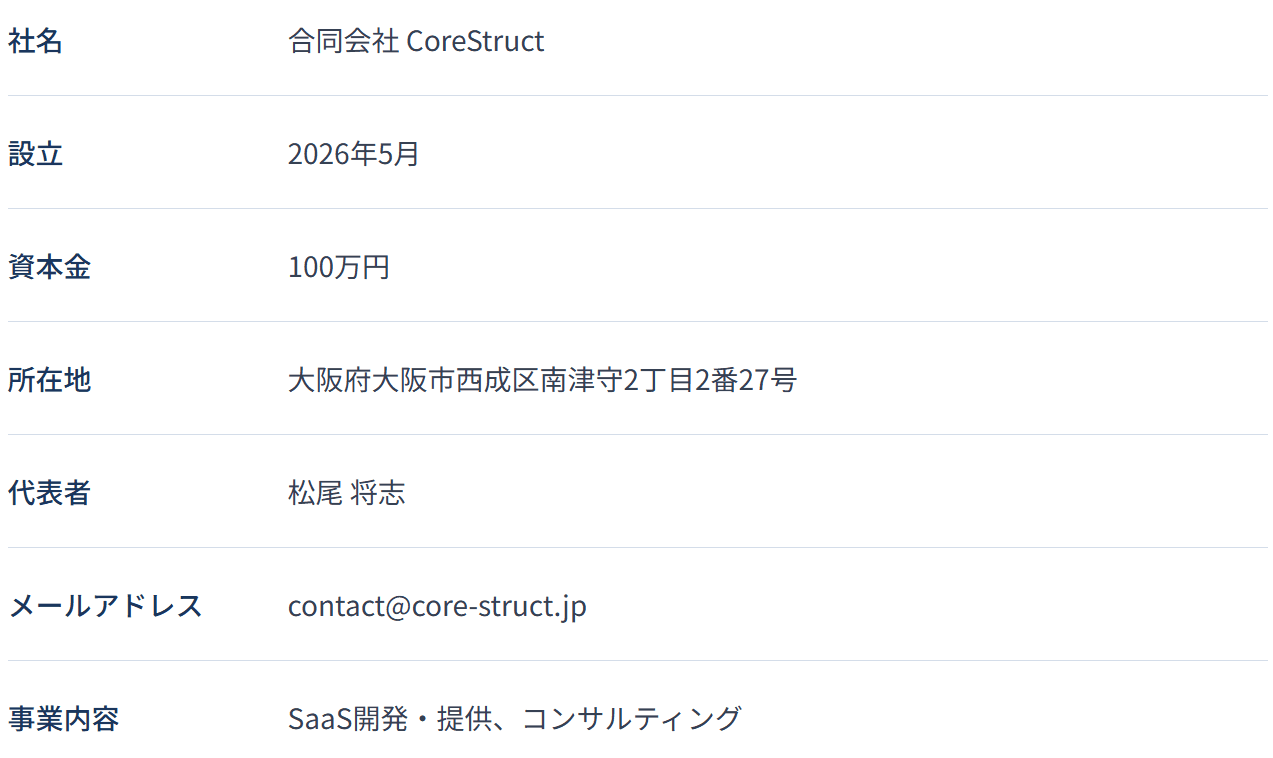Image resolution: width=1273 pixels, height=758 pixels.
Task: Click the 所在地 label
Action: pyautogui.click(x=49, y=381)
